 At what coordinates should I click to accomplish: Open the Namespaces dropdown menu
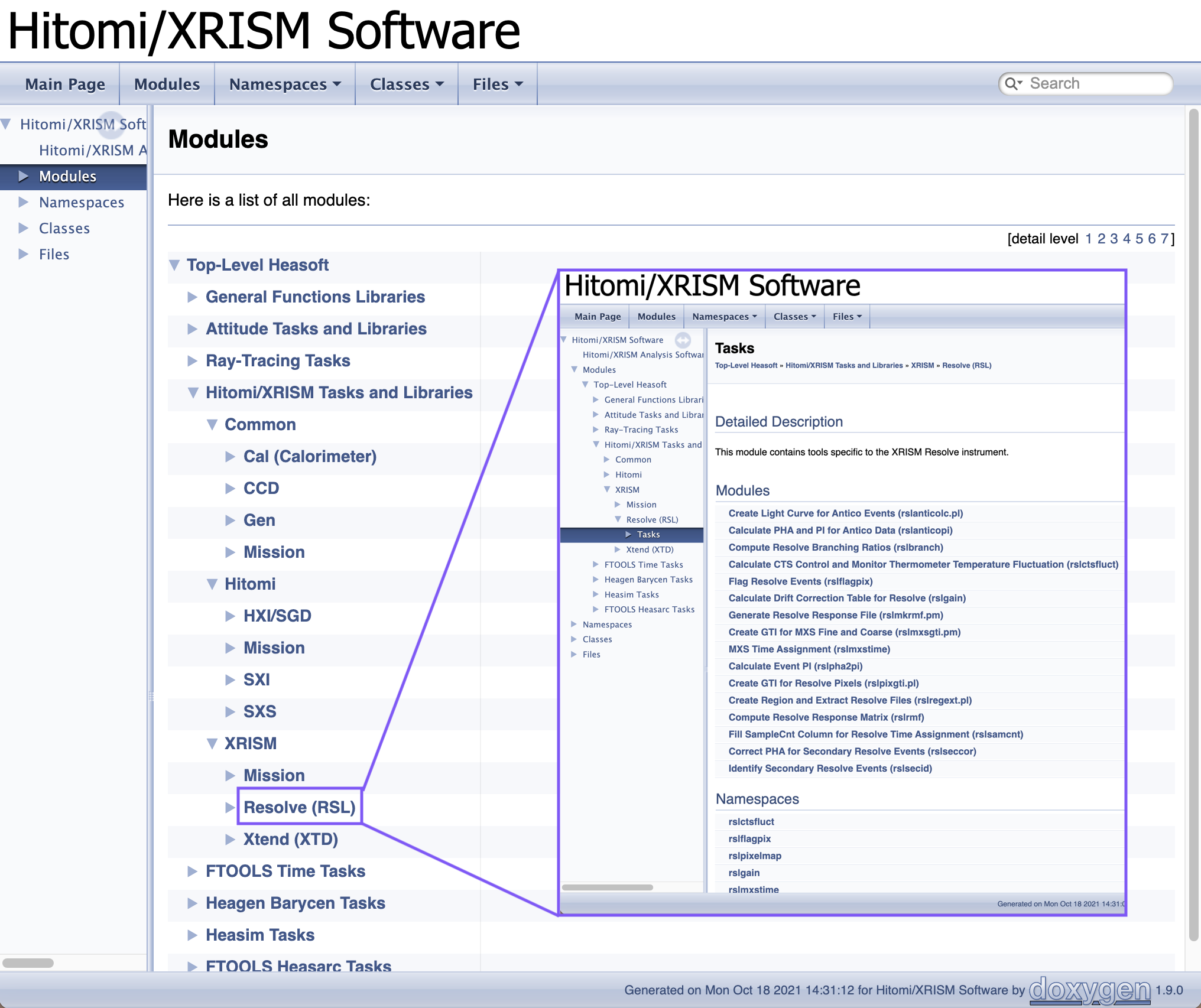[x=284, y=84]
